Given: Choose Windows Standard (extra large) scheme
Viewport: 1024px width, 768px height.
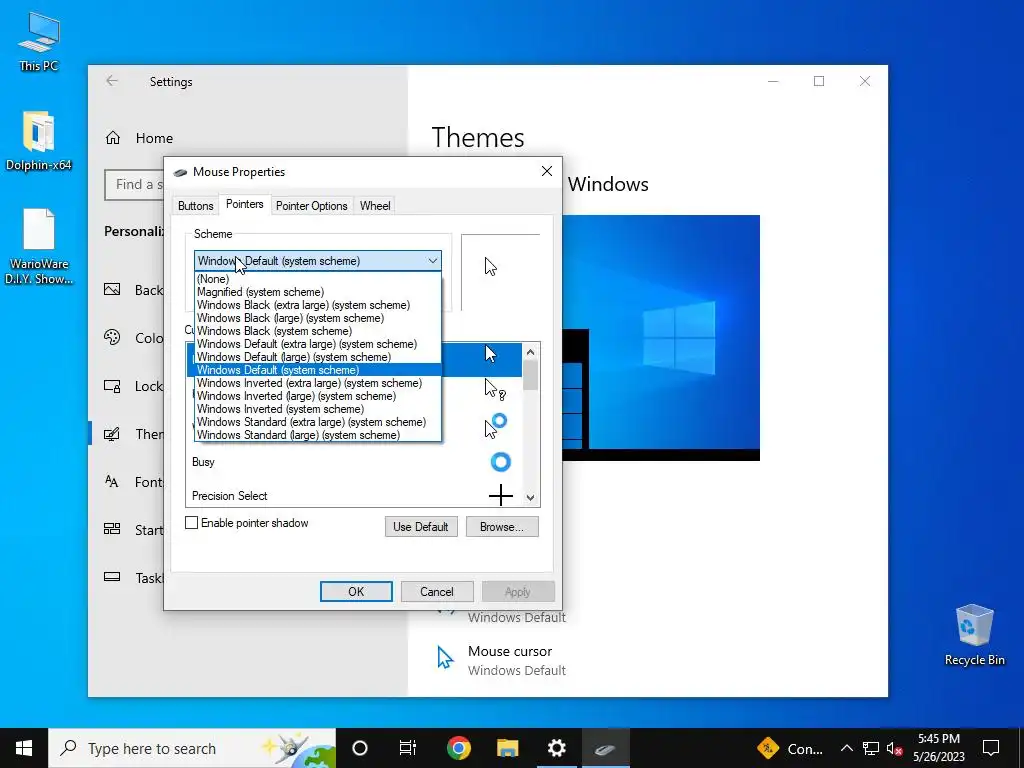Looking at the screenshot, I should [318, 423].
